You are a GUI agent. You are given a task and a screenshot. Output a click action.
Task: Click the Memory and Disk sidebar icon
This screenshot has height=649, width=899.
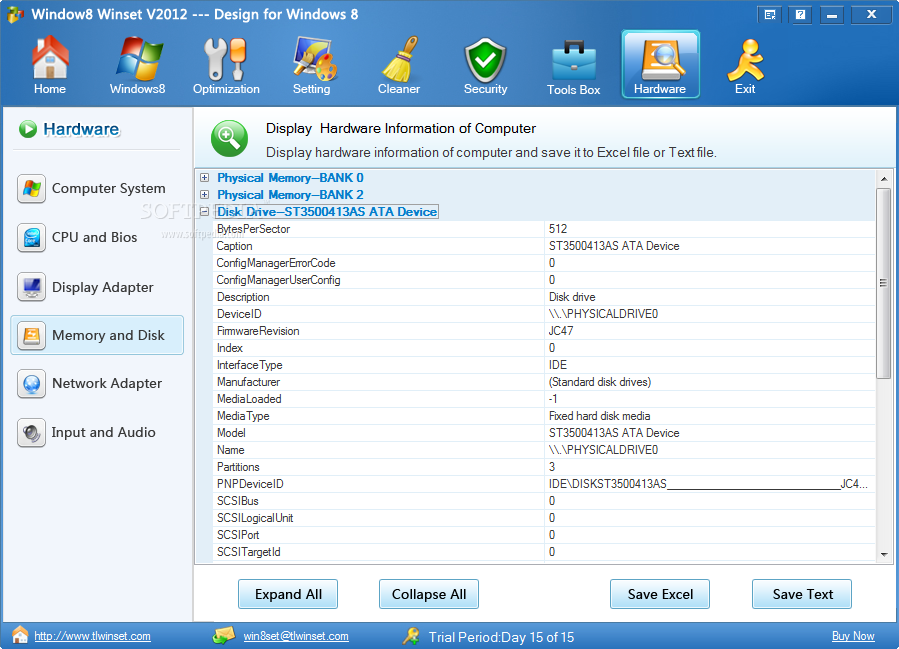pyautogui.click(x=32, y=335)
